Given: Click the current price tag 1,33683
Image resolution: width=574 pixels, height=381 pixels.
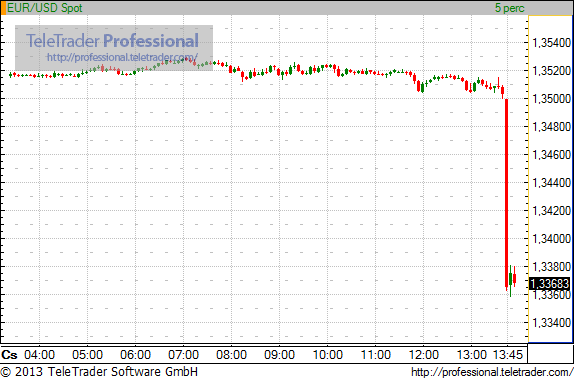Looking at the screenshot, I should [550, 284].
